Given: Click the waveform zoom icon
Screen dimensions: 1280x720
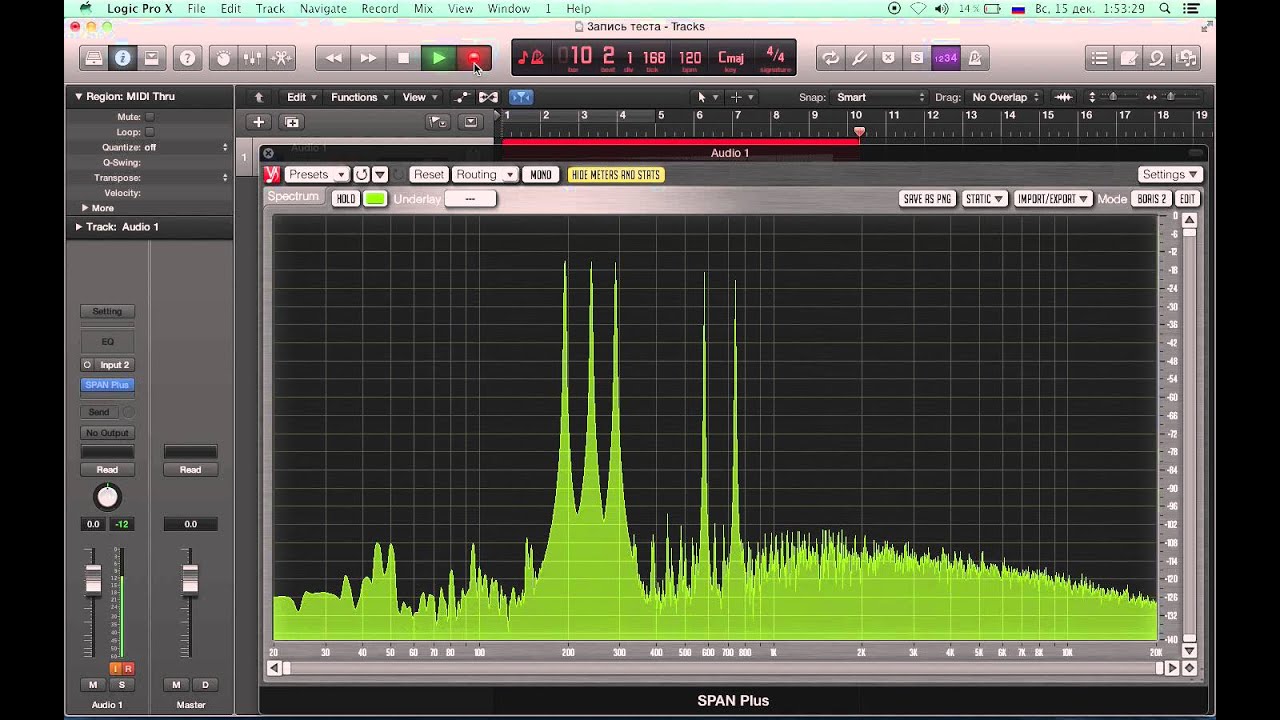Looking at the screenshot, I should 1063,97.
